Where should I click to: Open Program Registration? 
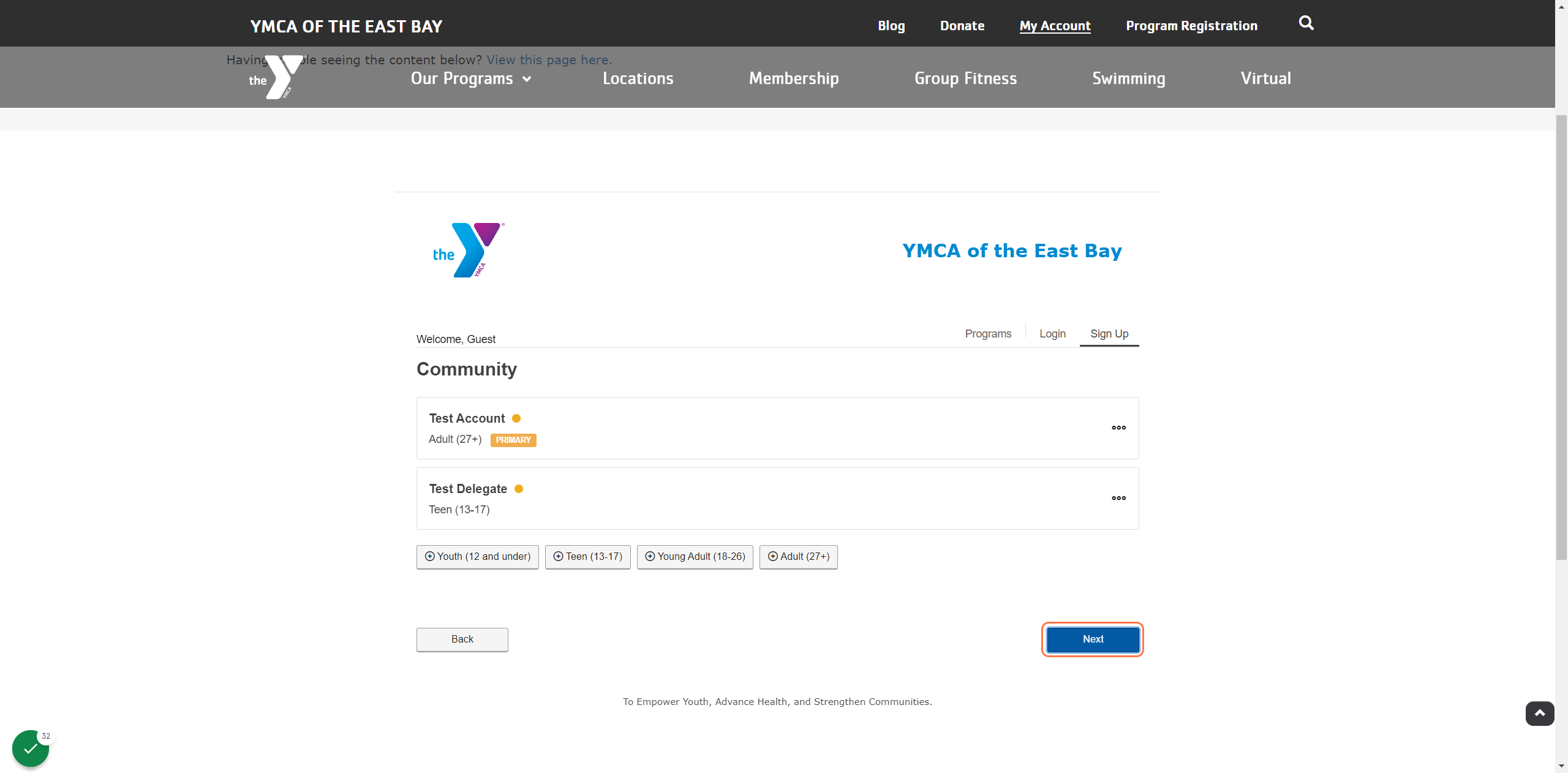pyautogui.click(x=1191, y=26)
